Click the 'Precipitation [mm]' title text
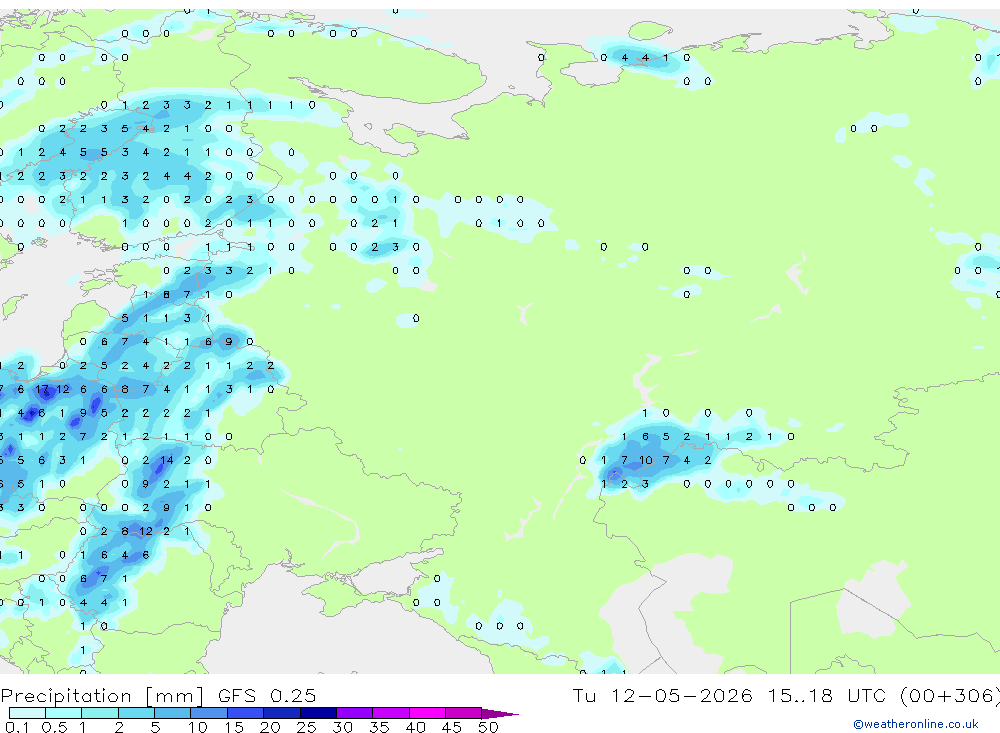Image resolution: width=1000 pixels, height=733 pixels. click(x=102, y=696)
